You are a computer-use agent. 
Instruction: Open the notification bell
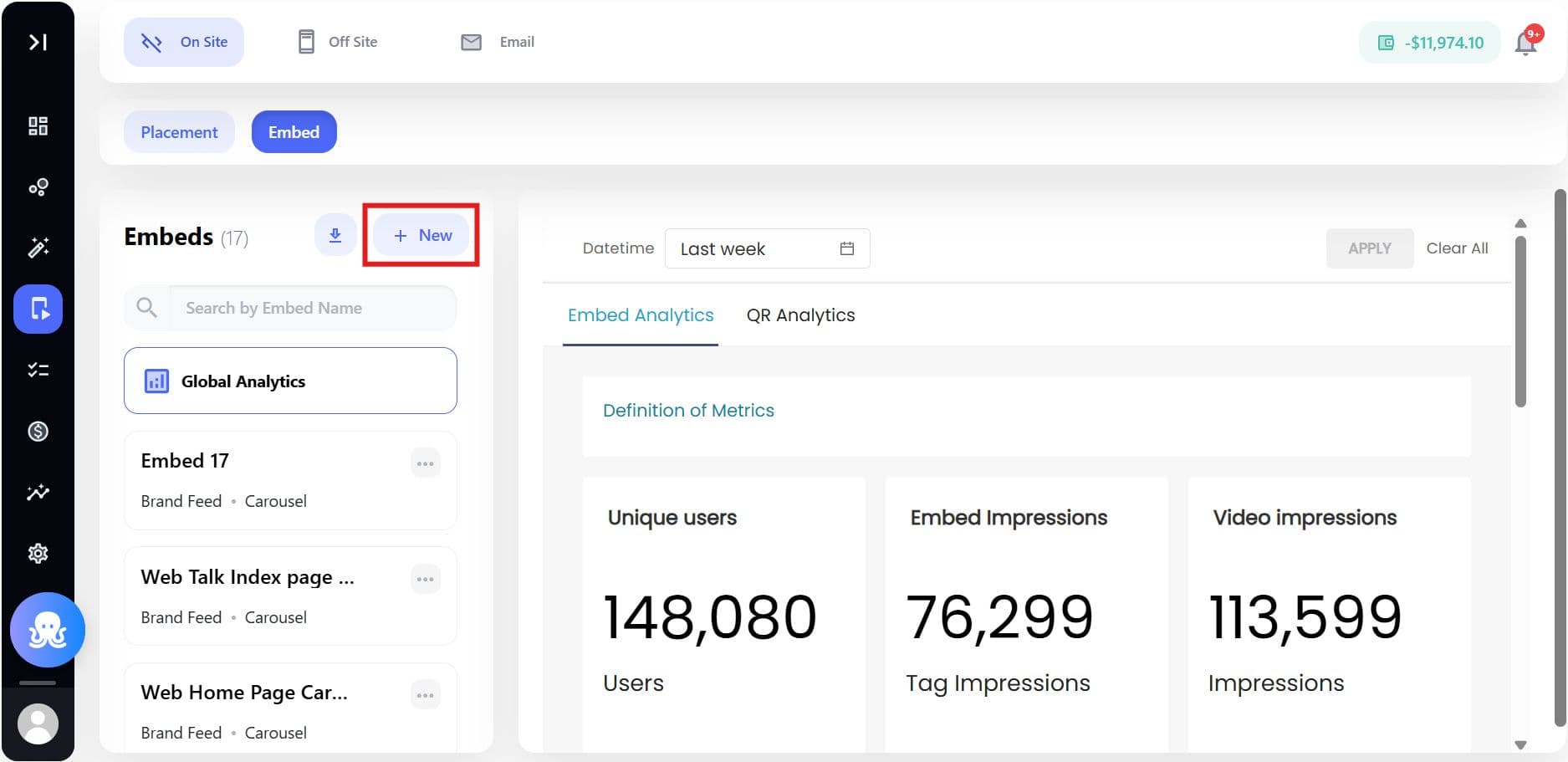coord(1525,43)
